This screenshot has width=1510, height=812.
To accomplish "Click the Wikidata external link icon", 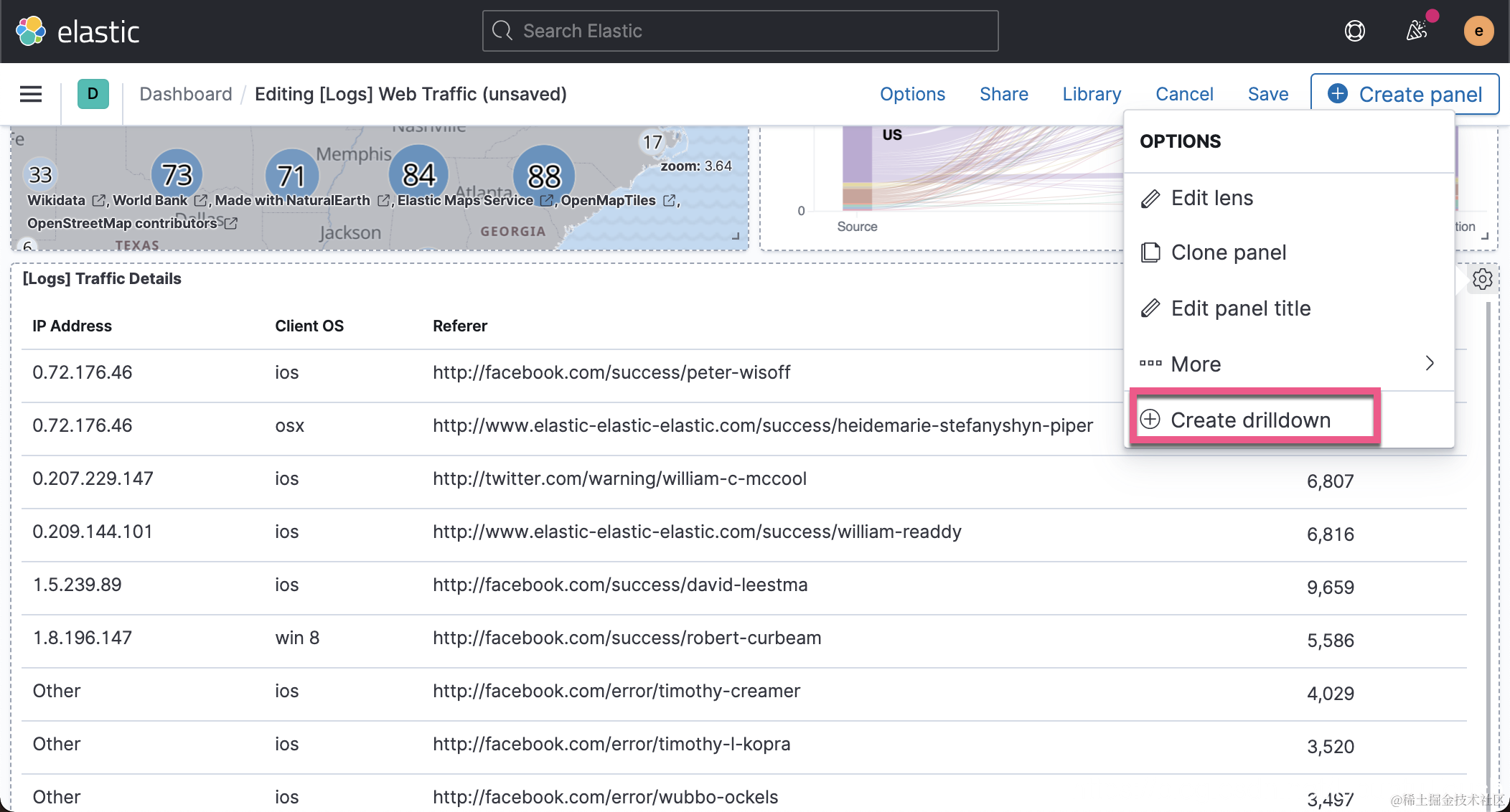I will pyautogui.click(x=99, y=201).
